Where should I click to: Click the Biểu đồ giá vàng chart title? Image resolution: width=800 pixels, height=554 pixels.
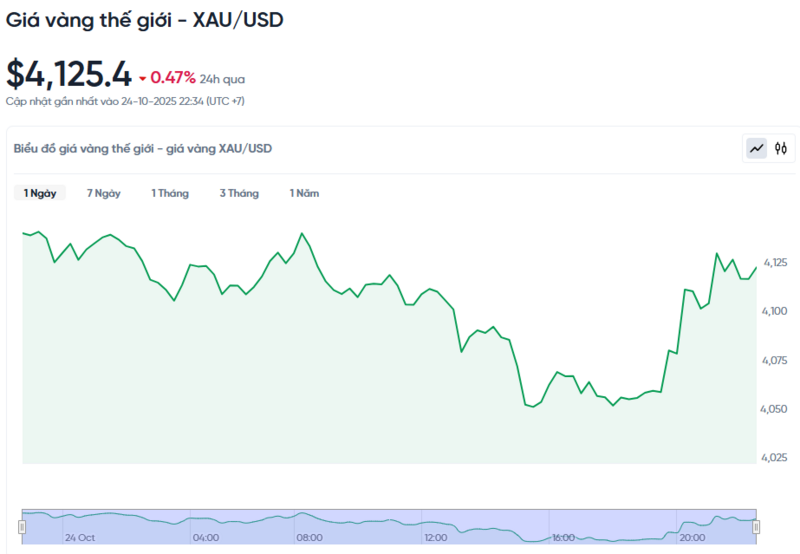(x=143, y=149)
